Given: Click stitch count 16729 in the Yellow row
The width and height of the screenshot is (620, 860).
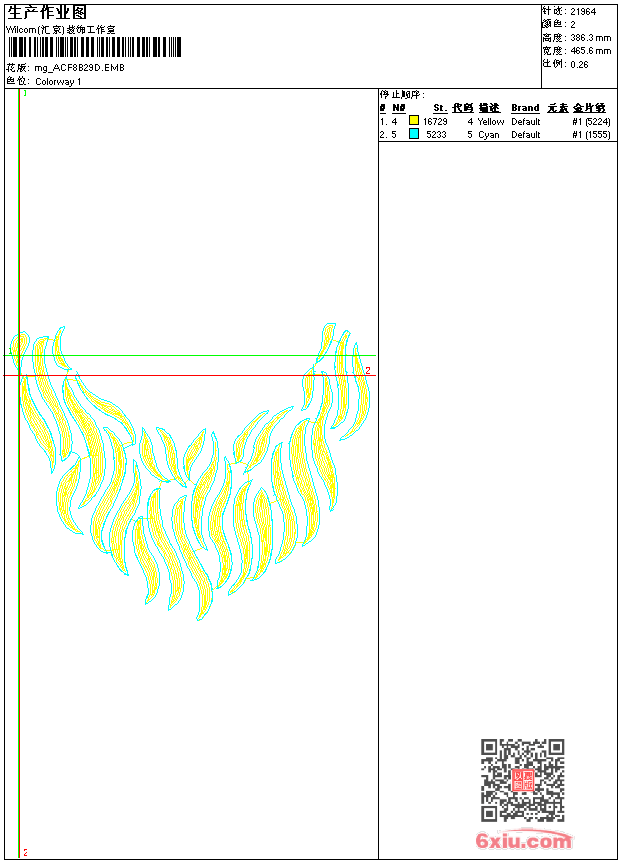Looking at the screenshot, I should click(x=435, y=122).
